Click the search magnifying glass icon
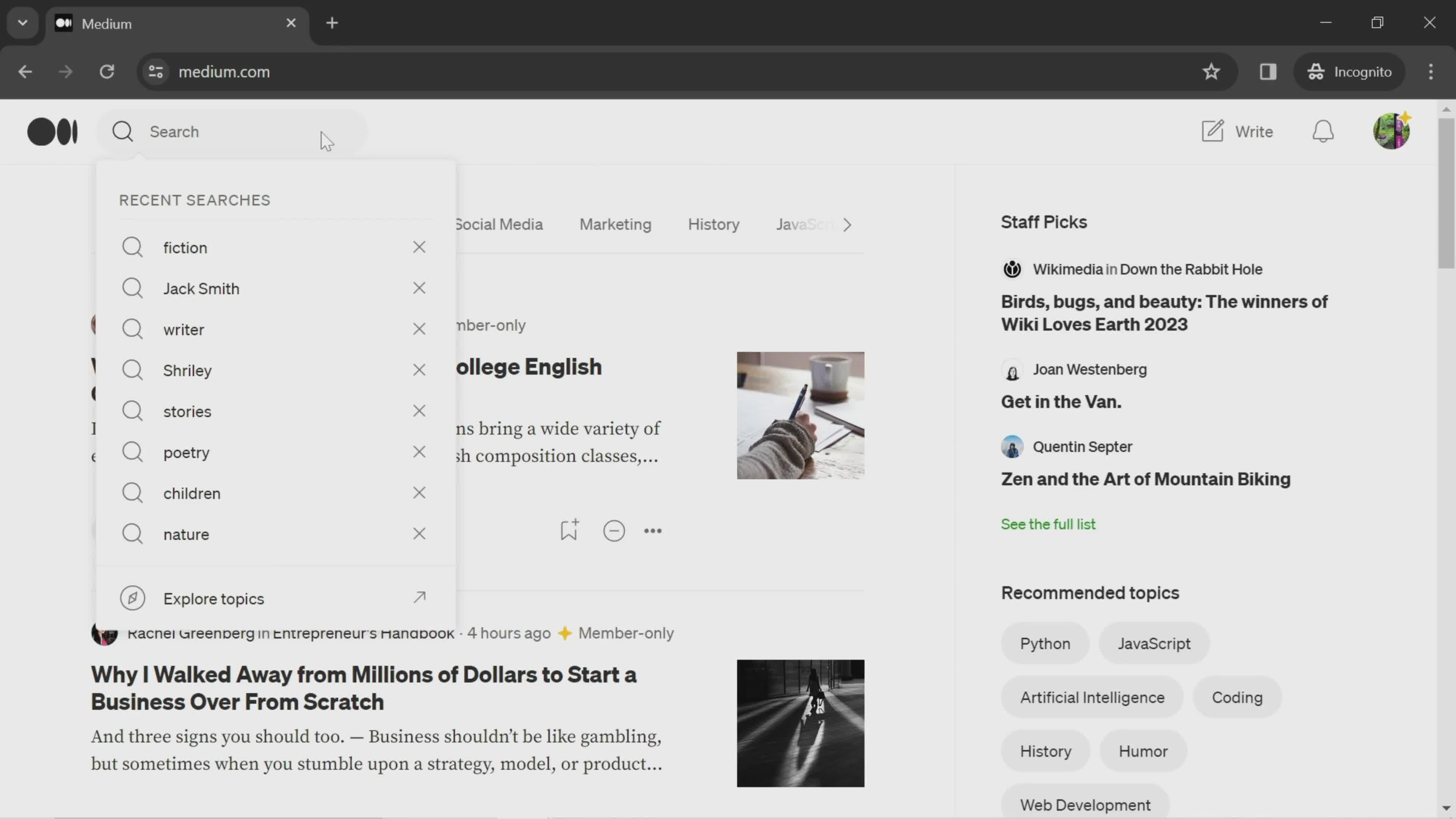Image resolution: width=1456 pixels, height=819 pixels. [x=122, y=131]
